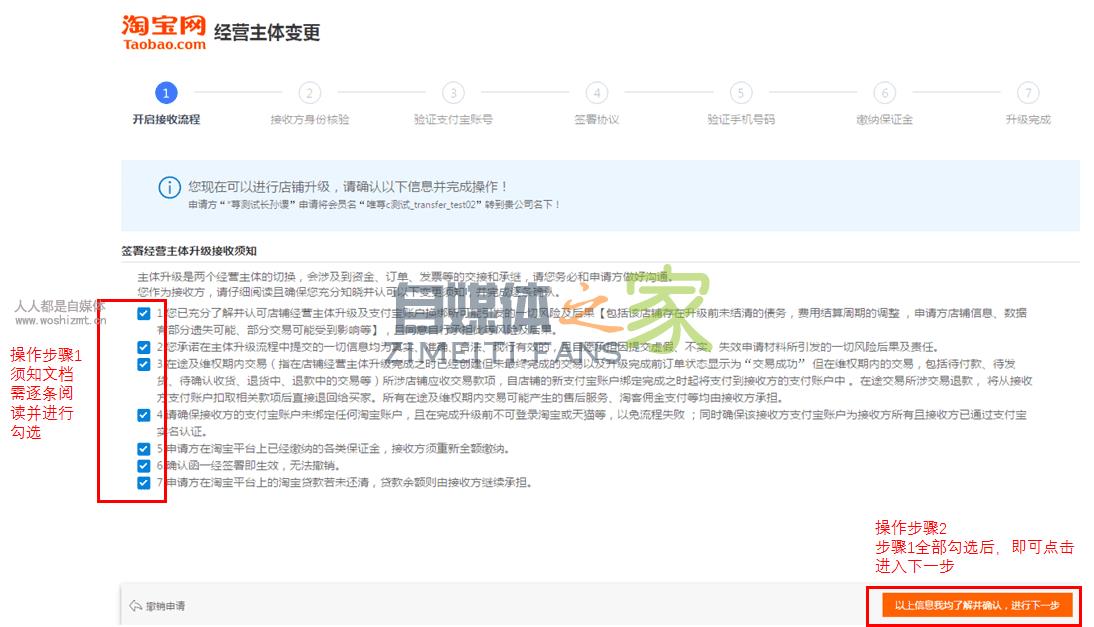Uncheck clause 2 about submitted information validity

point(143,349)
